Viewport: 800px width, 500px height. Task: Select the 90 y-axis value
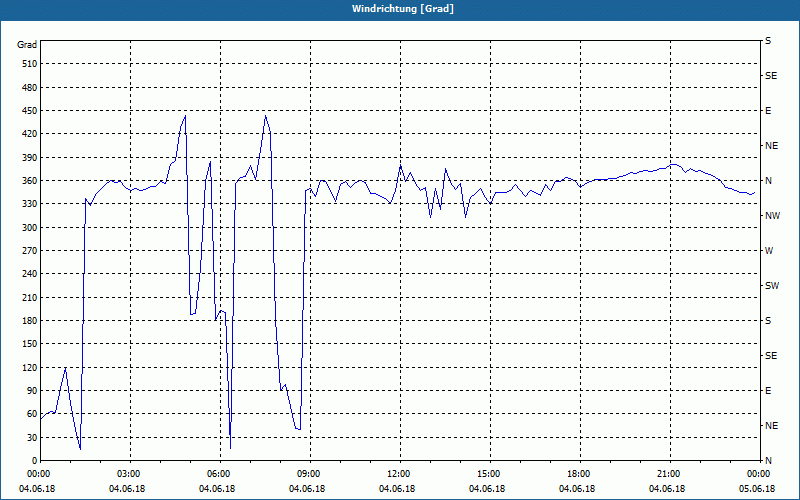(x=32, y=391)
